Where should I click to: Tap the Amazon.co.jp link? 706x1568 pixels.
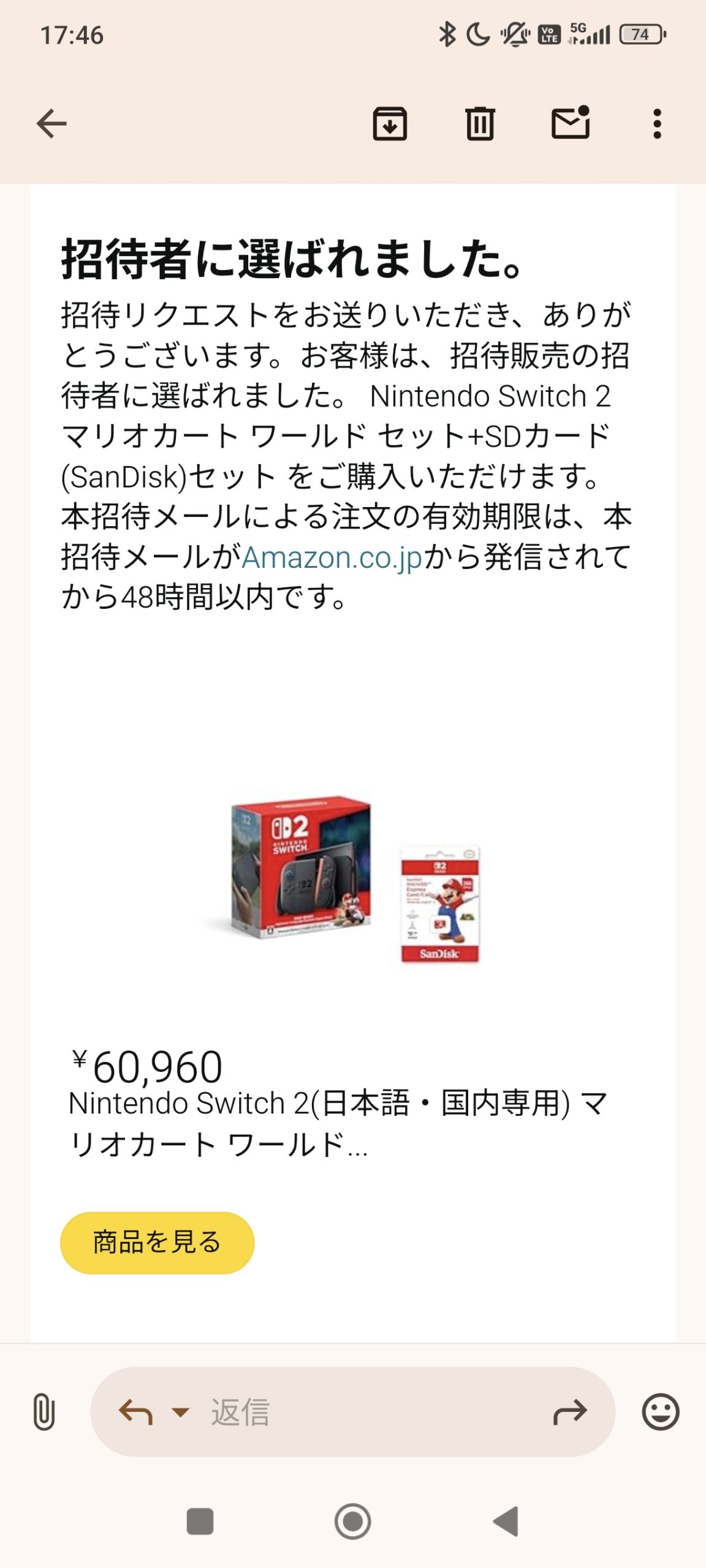333,557
